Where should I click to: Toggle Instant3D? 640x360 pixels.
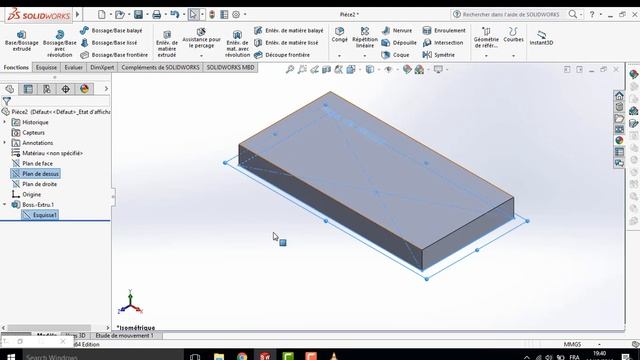click(x=541, y=38)
